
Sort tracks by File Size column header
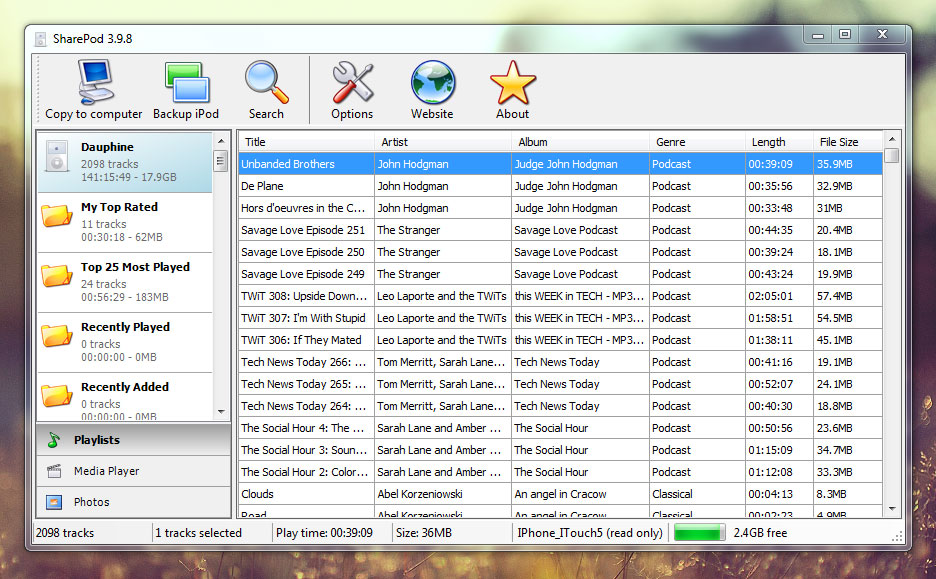tap(848, 142)
